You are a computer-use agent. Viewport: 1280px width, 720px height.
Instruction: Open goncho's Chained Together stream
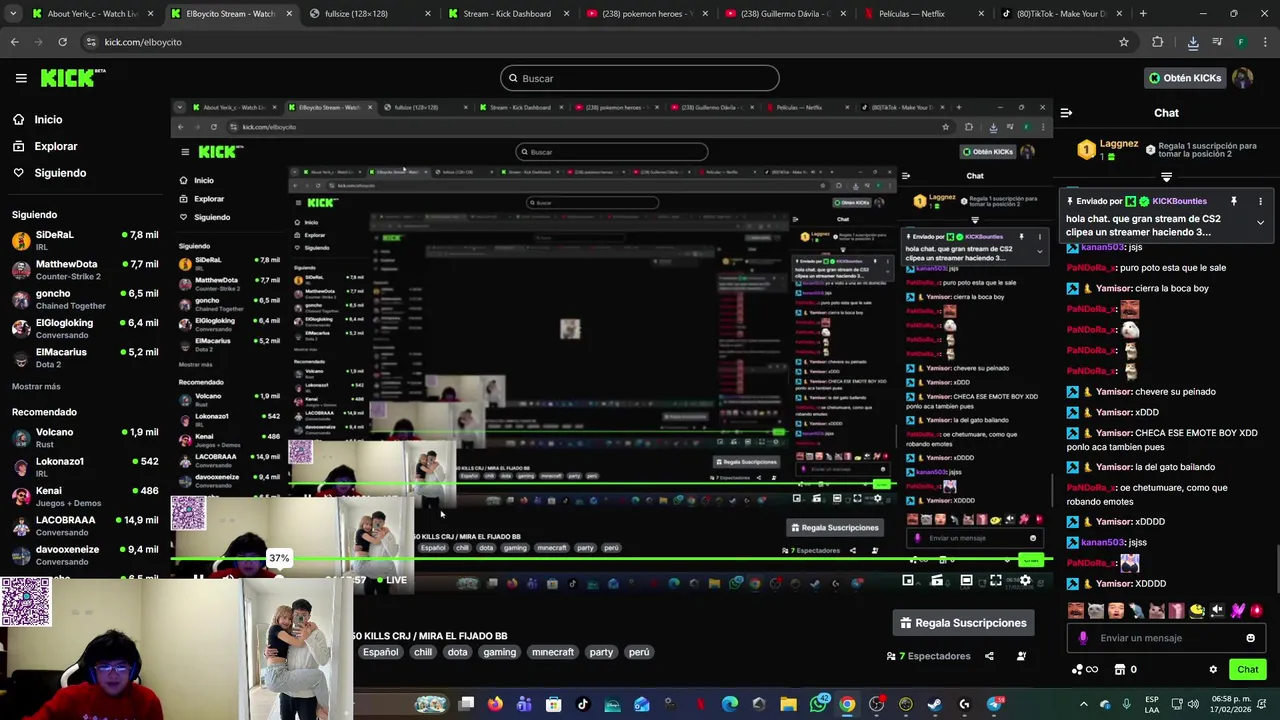pos(85,299)
